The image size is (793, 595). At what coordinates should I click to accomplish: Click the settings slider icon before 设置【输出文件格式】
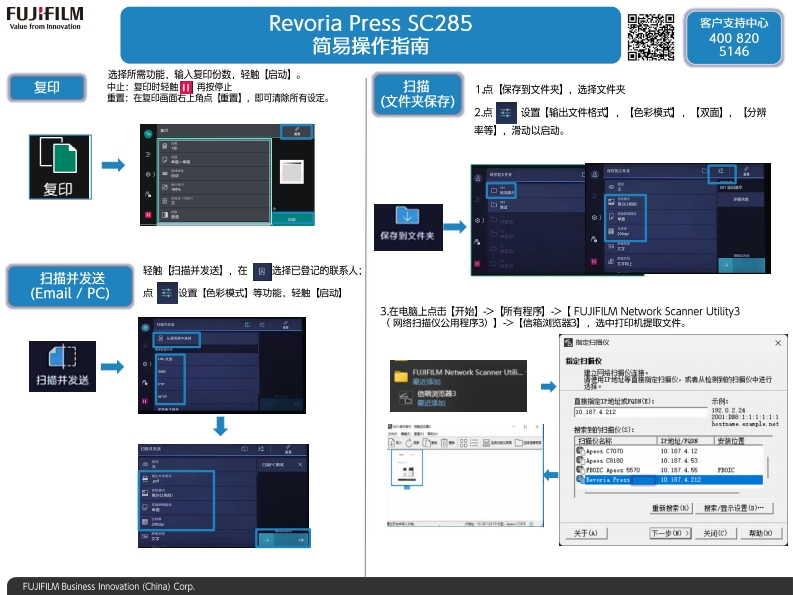[x=506, y=113]
